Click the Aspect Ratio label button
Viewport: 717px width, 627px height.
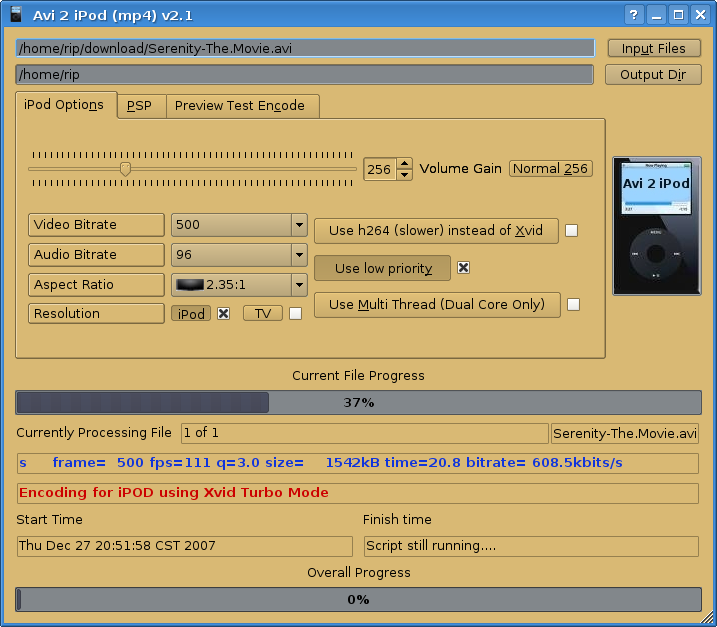[x=96, y=285]
